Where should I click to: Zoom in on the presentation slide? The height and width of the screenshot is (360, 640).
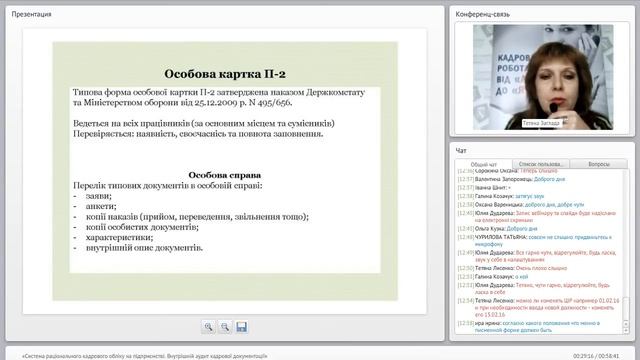click(x=208, y=327)
